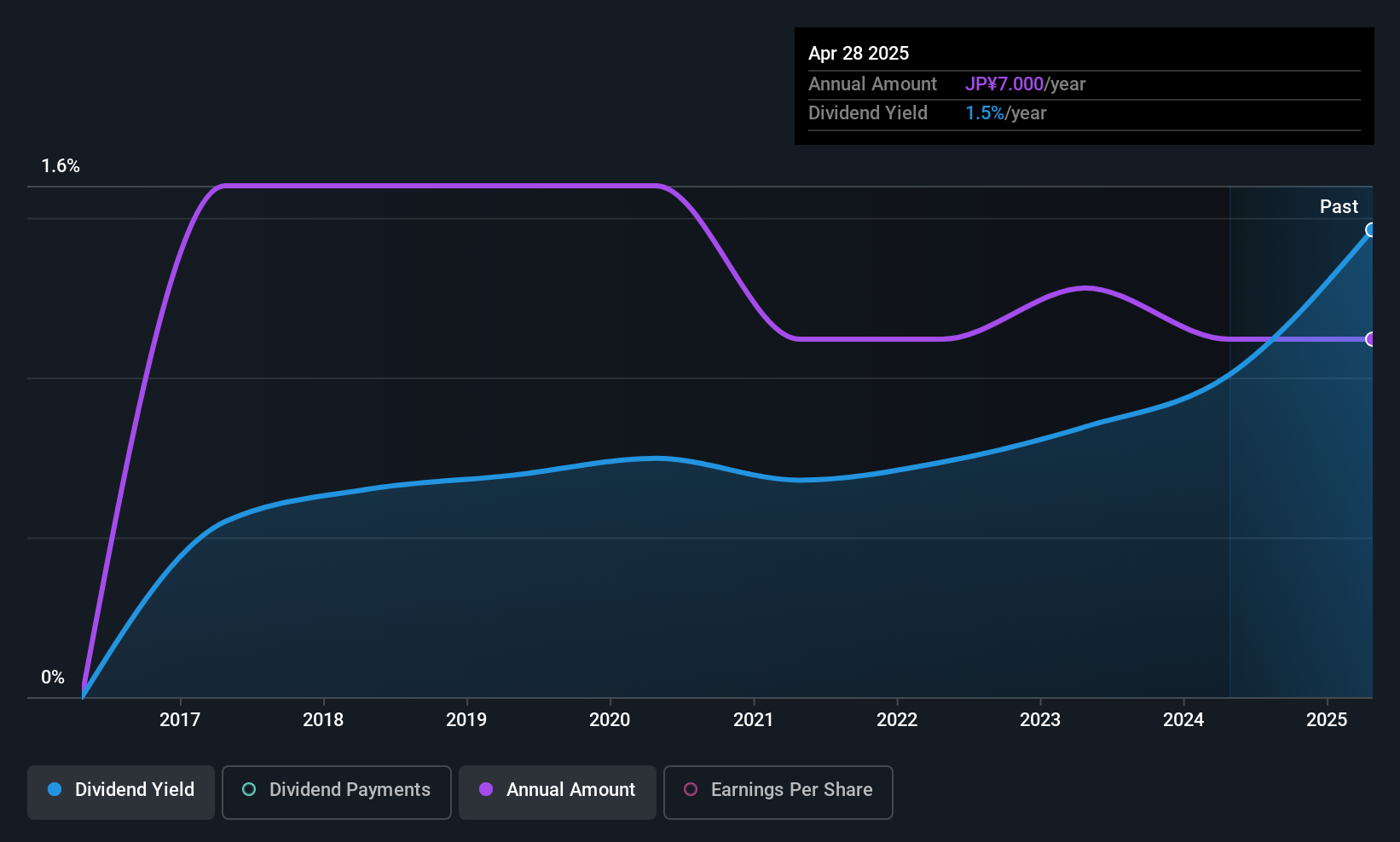Viewport: 1400px width, 842px height.
Task: Select the 2025 year label on the axis
Action: coord(1327,719)
